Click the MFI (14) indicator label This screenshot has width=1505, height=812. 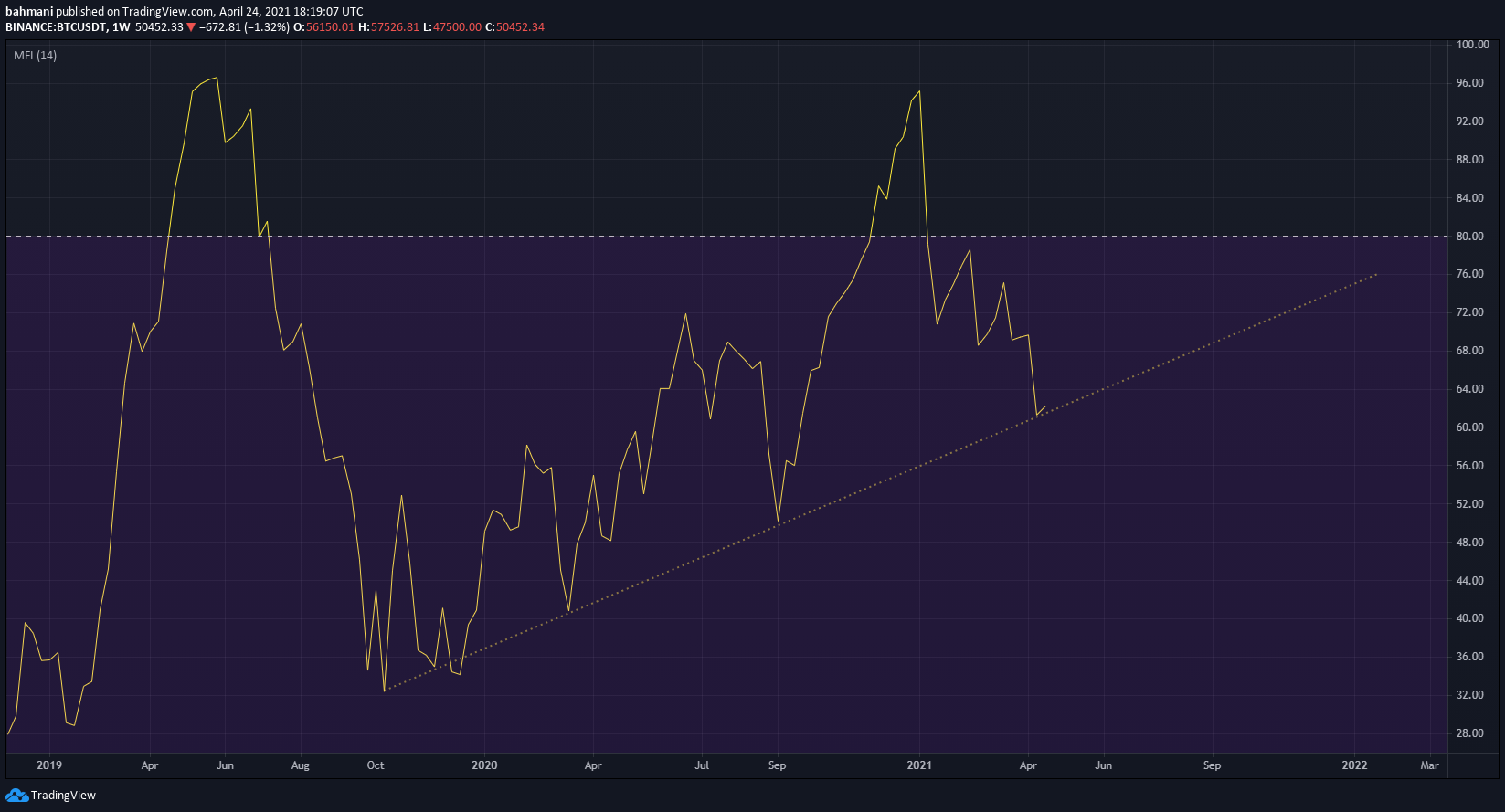click(35, 56)
